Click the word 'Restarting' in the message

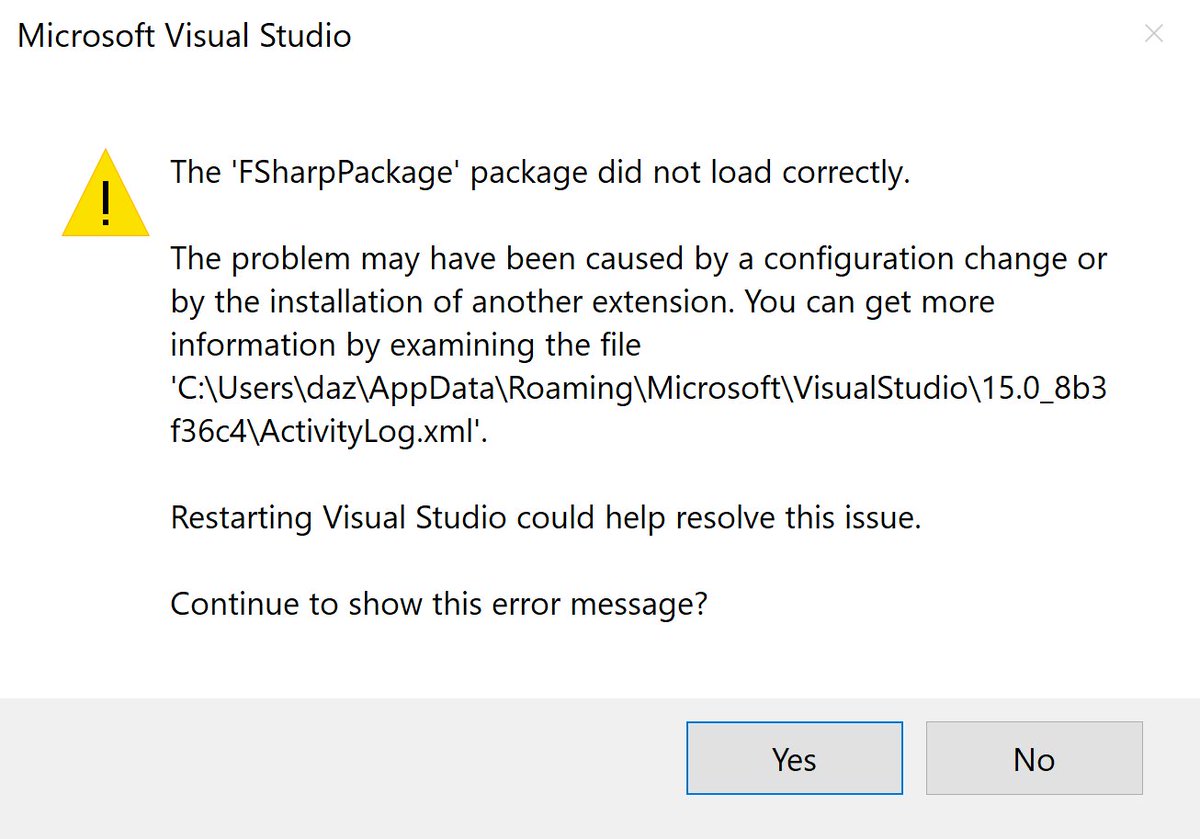pos(241,518)
